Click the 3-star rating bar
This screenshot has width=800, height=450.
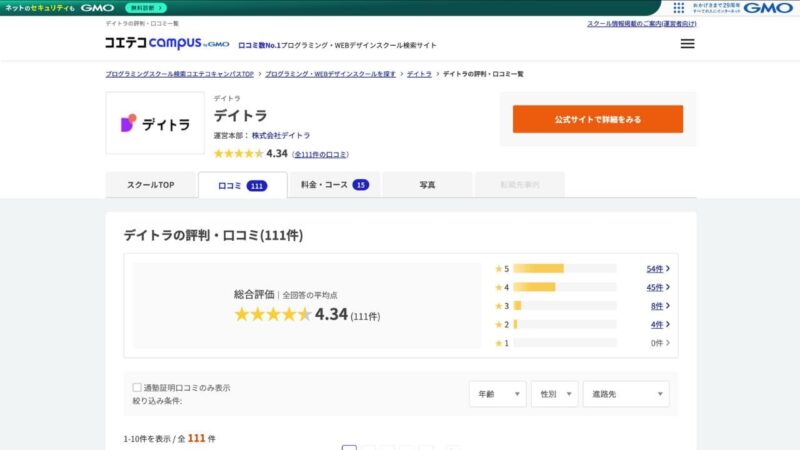click(565, 306)
